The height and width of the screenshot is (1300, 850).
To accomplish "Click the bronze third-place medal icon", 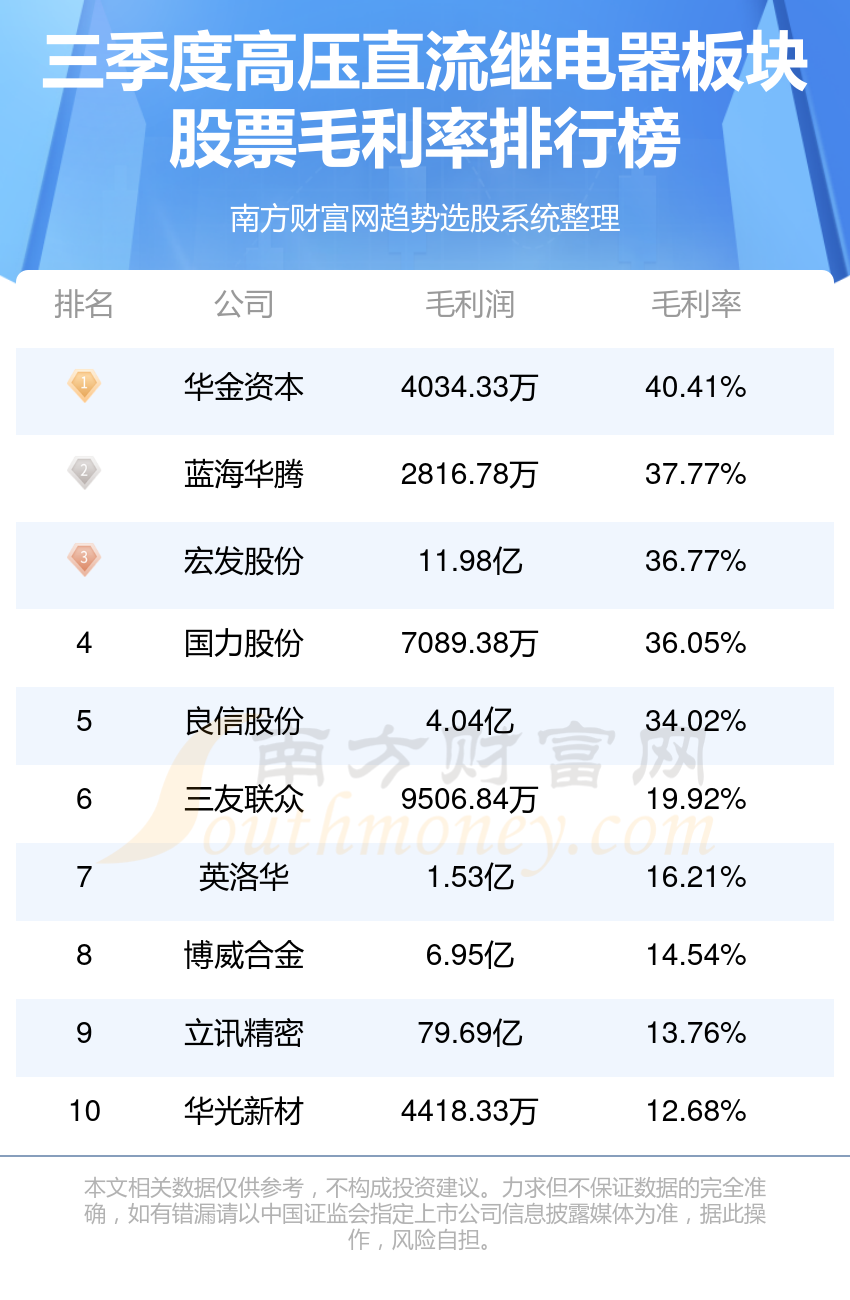I will [x=85, y=559].
